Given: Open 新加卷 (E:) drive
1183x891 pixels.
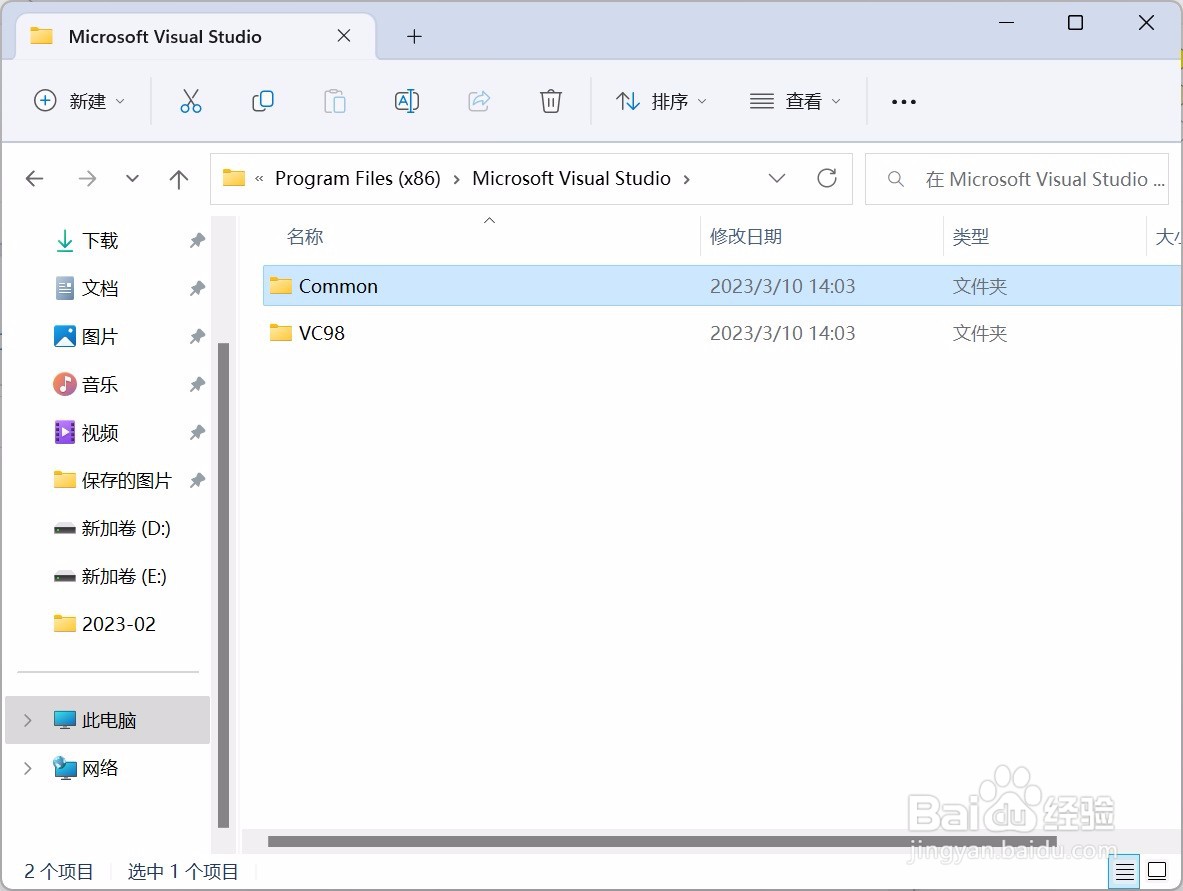Looking at the screenshot, I should [124, 576].
